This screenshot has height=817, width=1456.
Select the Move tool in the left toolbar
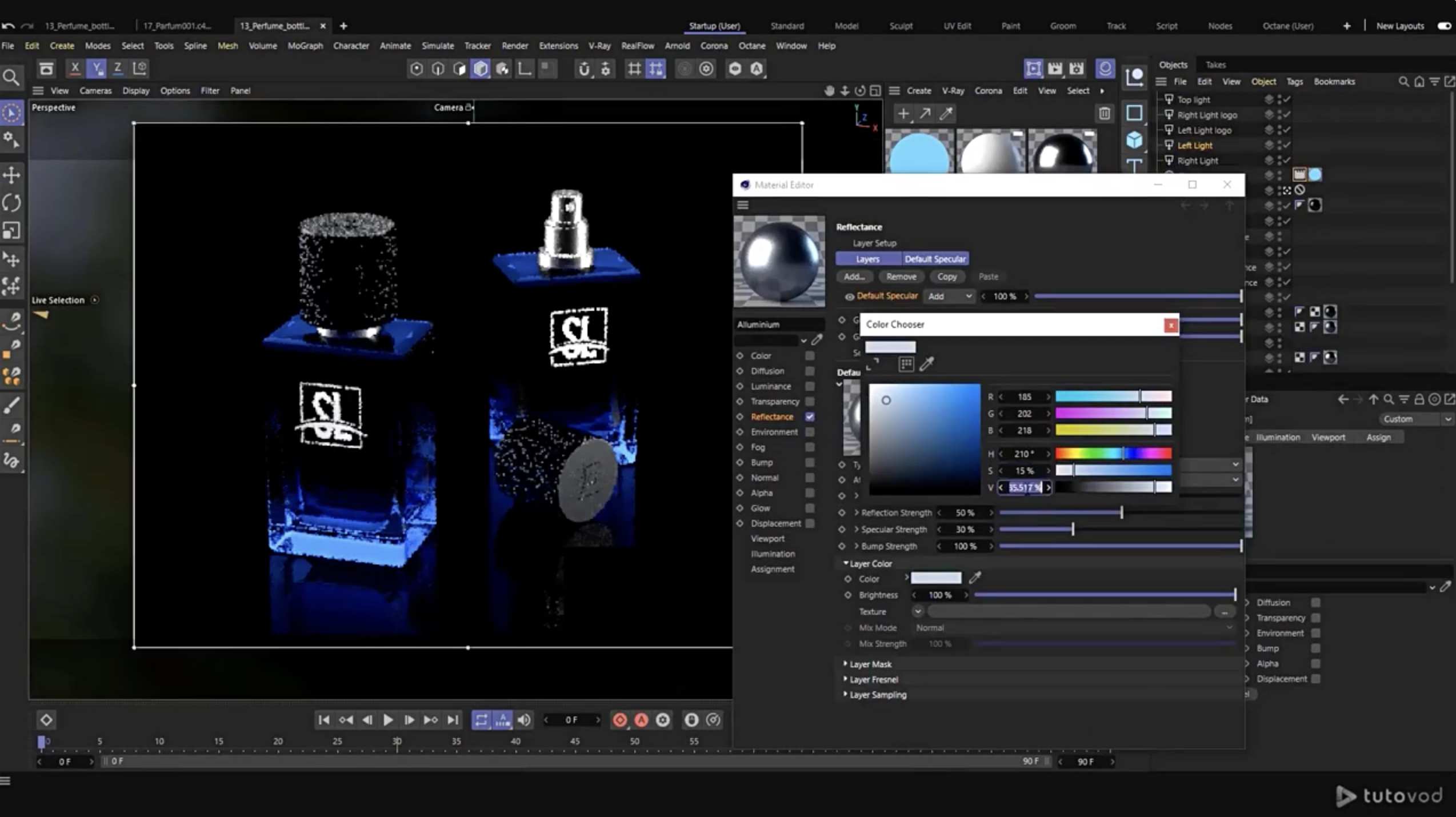point(12,175)
